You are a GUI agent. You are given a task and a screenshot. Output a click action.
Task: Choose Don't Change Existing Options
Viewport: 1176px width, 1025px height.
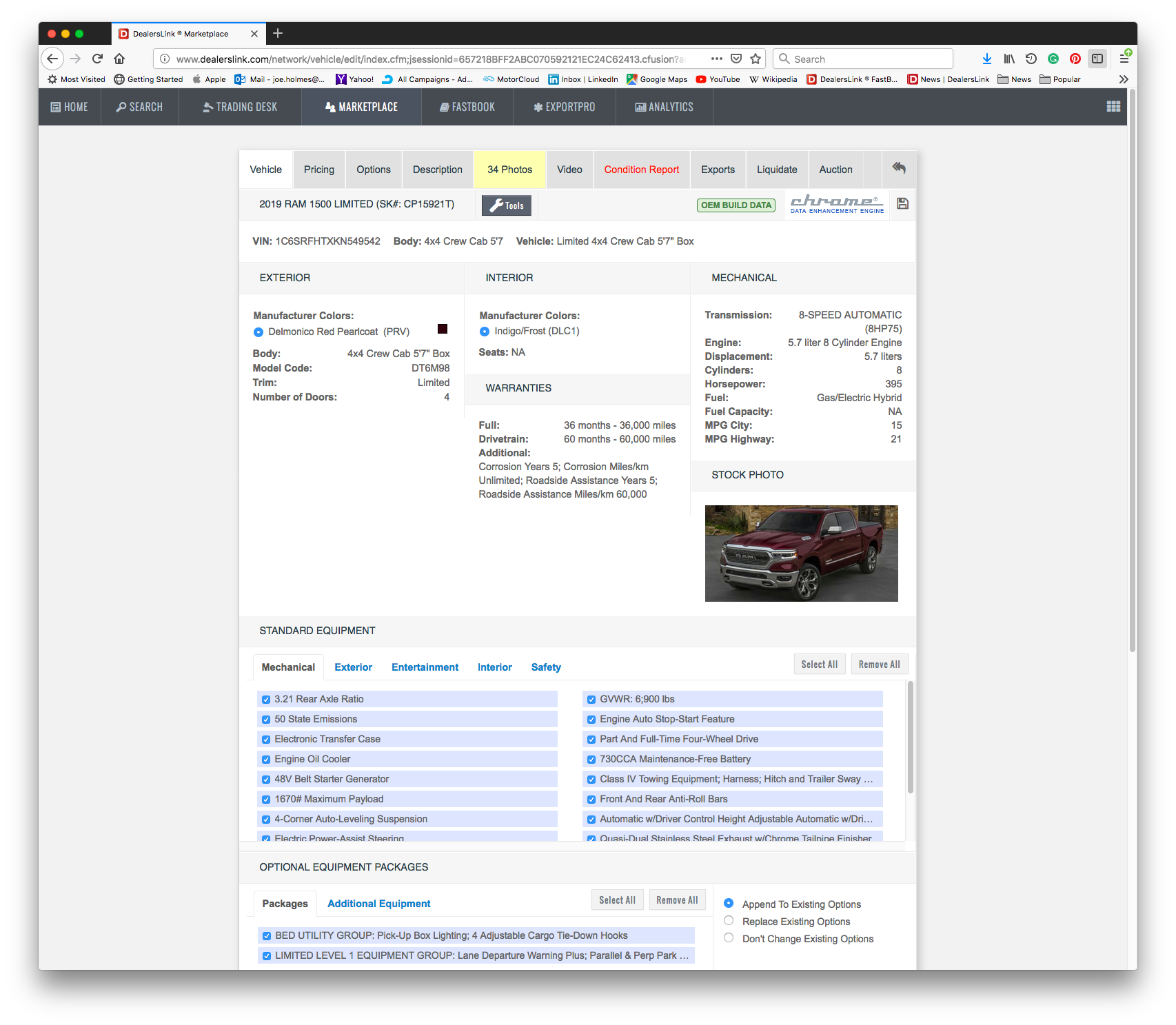[x=729, y=937]
